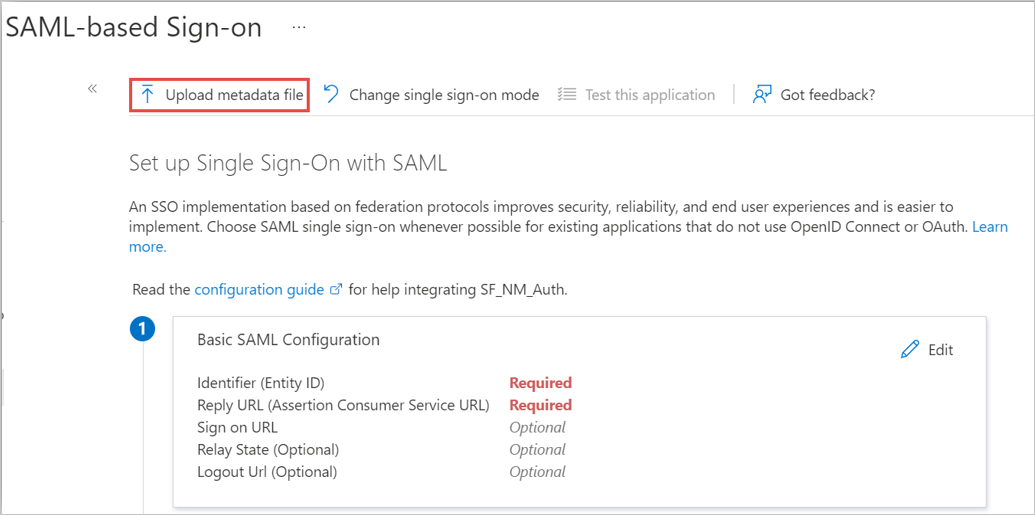Image resolution: width=1035 pixels, height=515 pixels.
Task: Collapse the side menu with double chevron
Action: [x=92, y=88]
